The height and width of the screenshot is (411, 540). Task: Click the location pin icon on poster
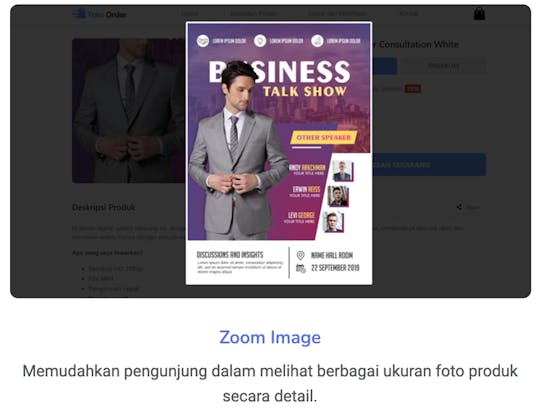(x=300, y=255)
